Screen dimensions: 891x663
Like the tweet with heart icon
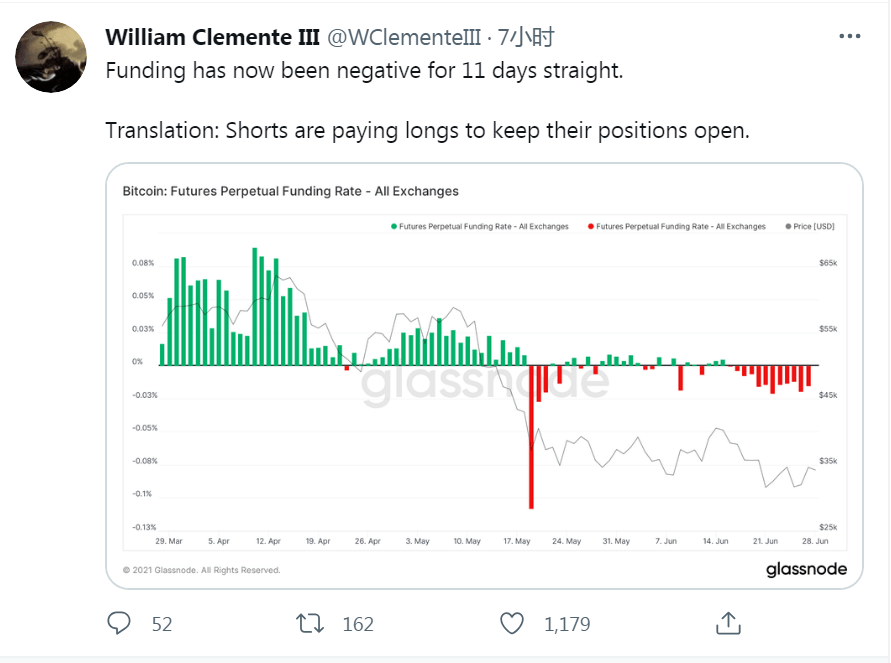tap(511, 623)
